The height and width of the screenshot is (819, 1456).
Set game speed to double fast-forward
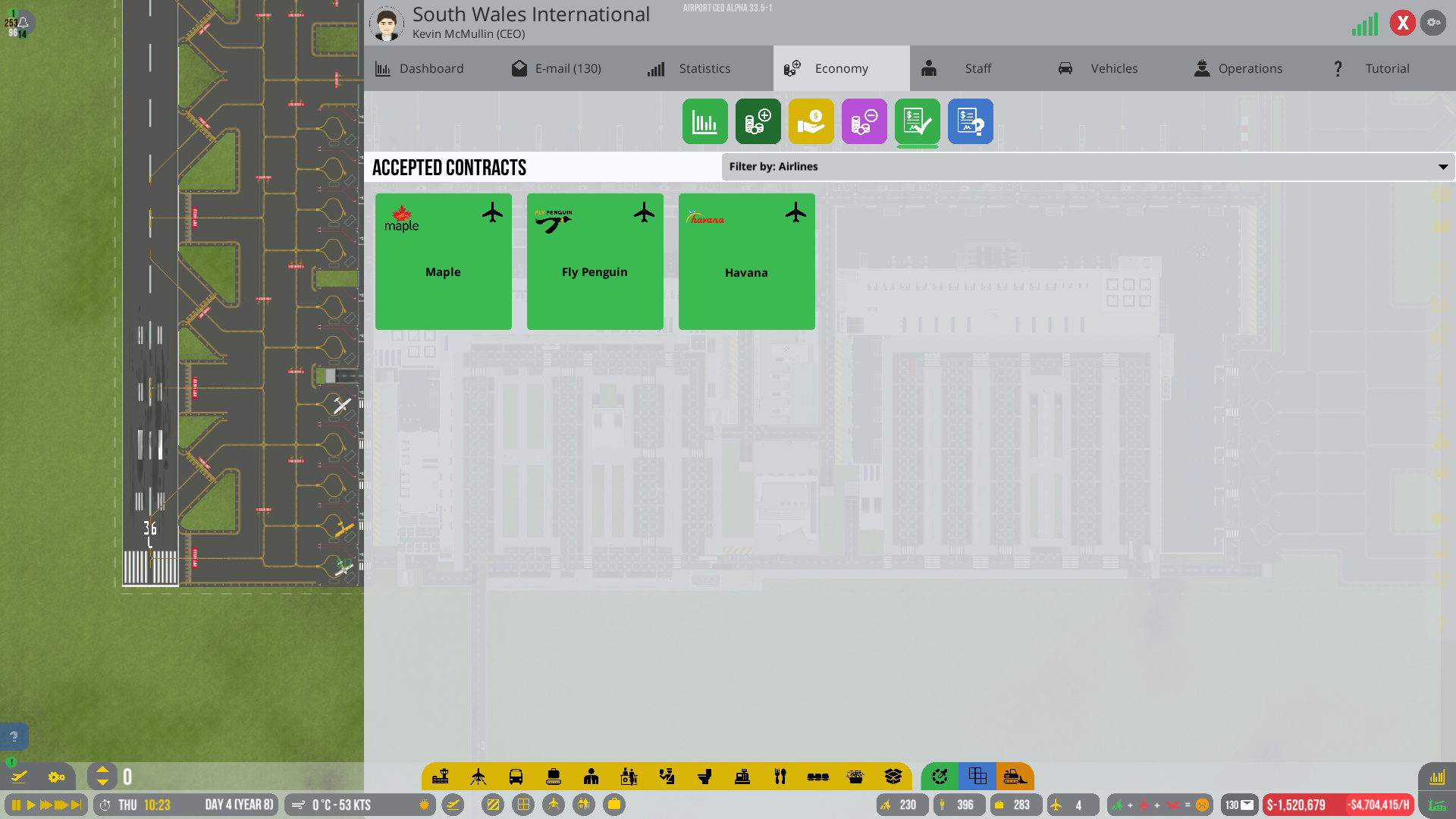pyautogui.click(x=46, y=805)
